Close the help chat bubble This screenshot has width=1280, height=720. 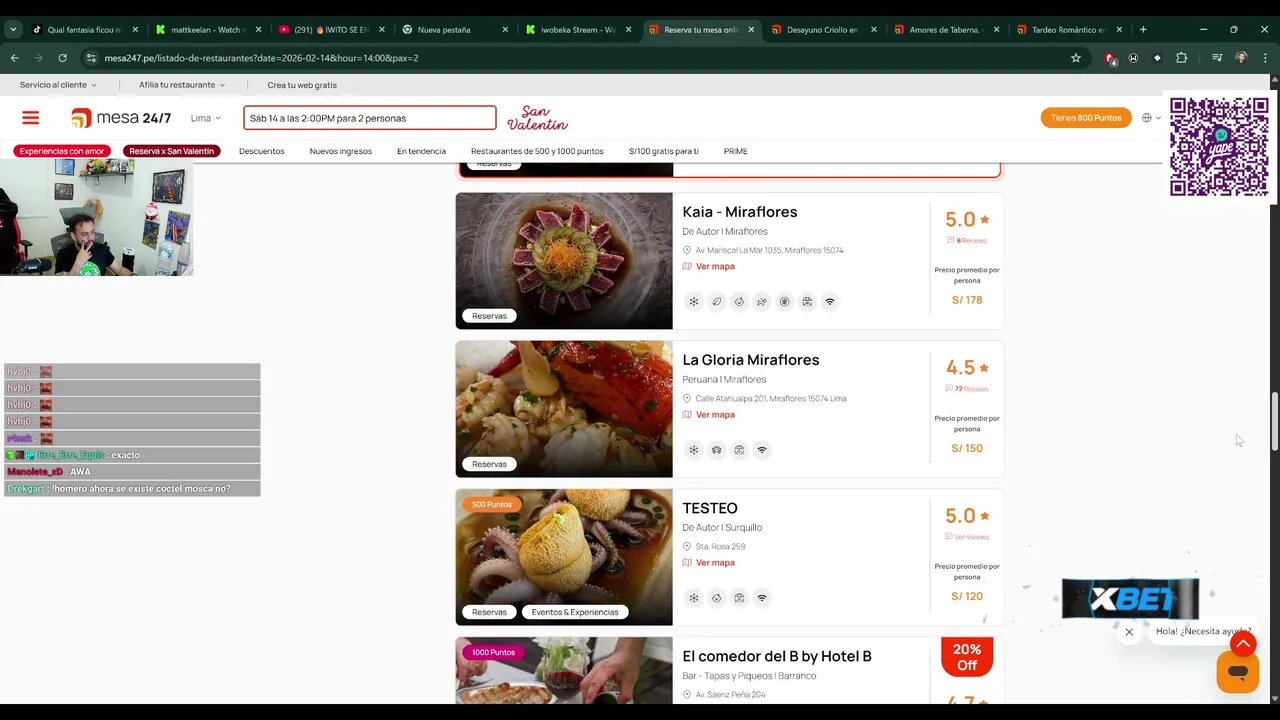click(1129, 632)
